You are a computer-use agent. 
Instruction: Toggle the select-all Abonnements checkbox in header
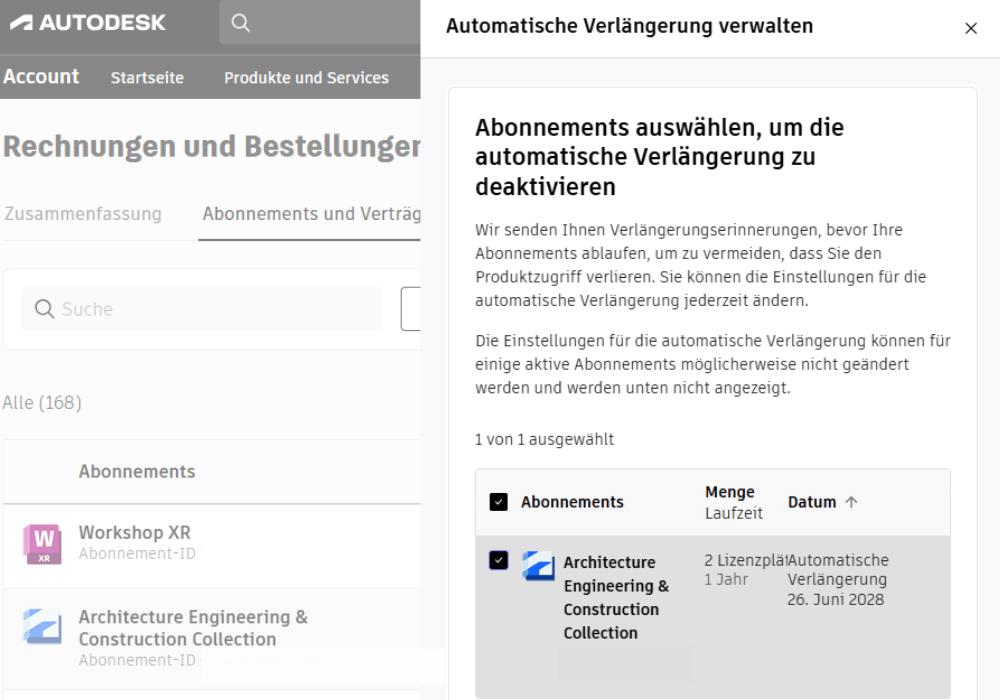point(499,502)
